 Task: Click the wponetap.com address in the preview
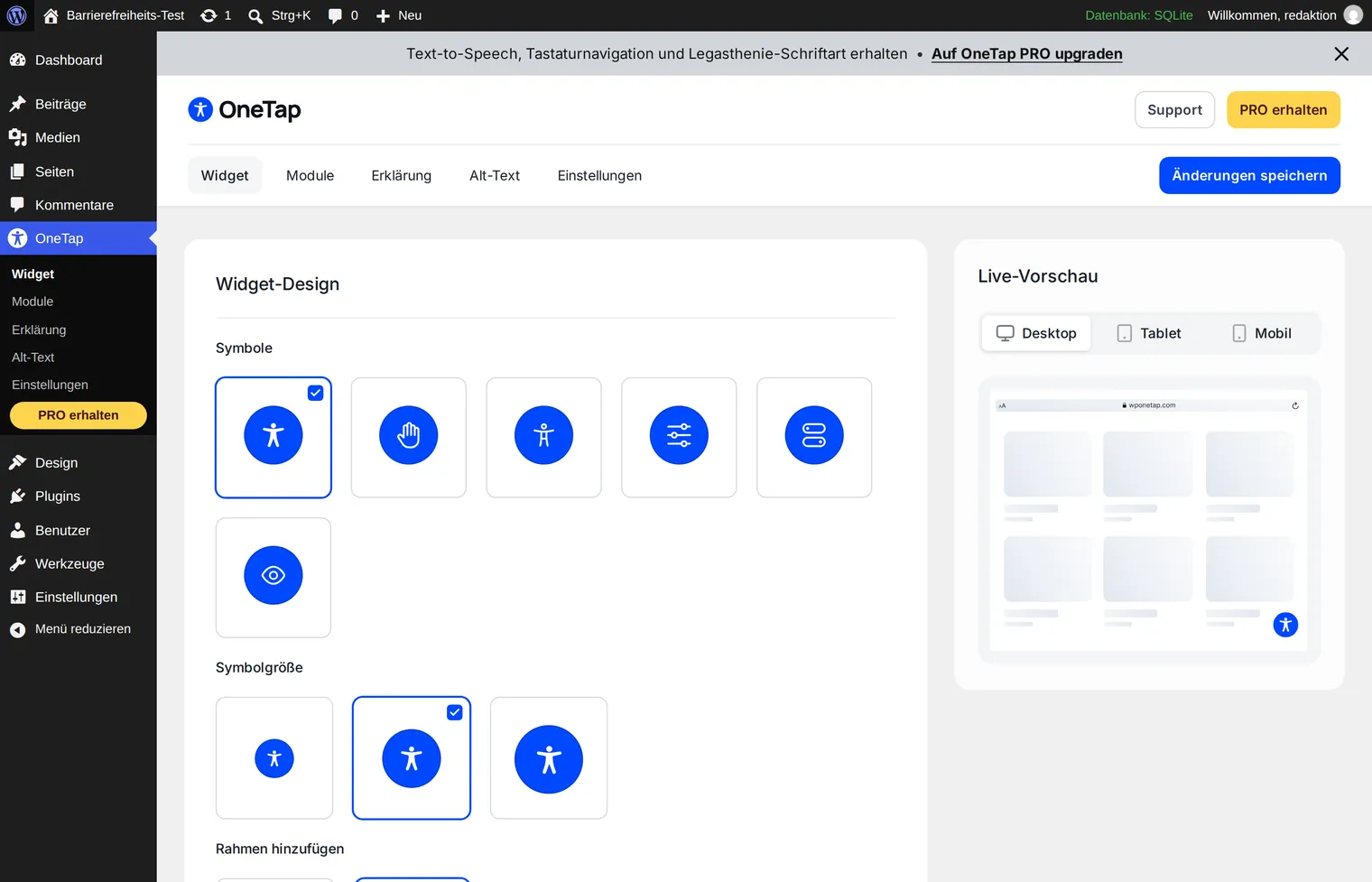1148,405
